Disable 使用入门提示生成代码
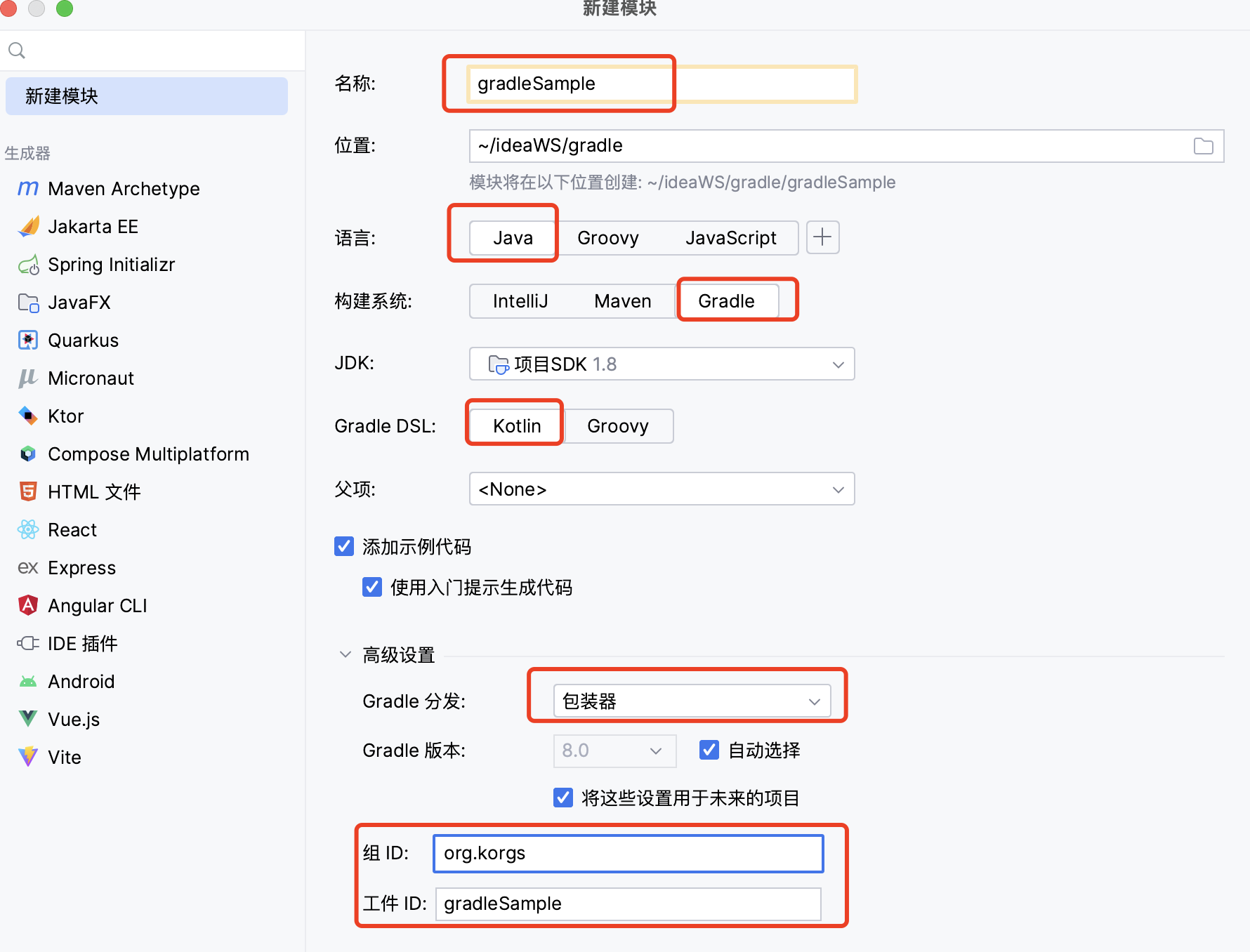1250x952 pixels. (x=371, y=587)
